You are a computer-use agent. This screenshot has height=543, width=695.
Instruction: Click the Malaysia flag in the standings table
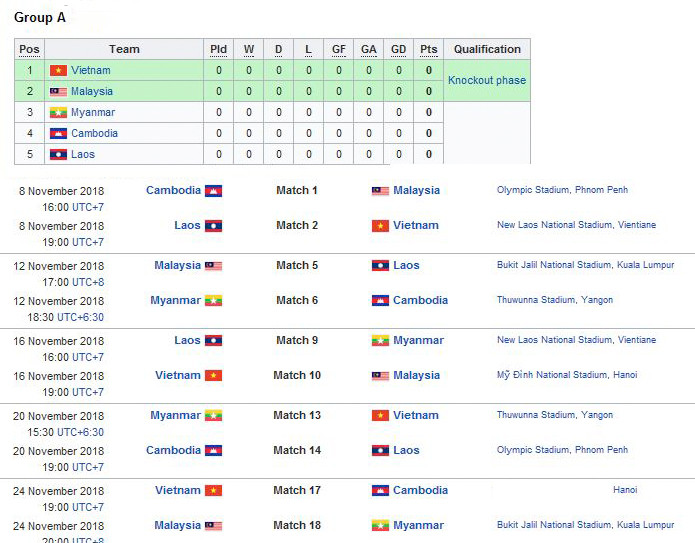coord(58,92)
